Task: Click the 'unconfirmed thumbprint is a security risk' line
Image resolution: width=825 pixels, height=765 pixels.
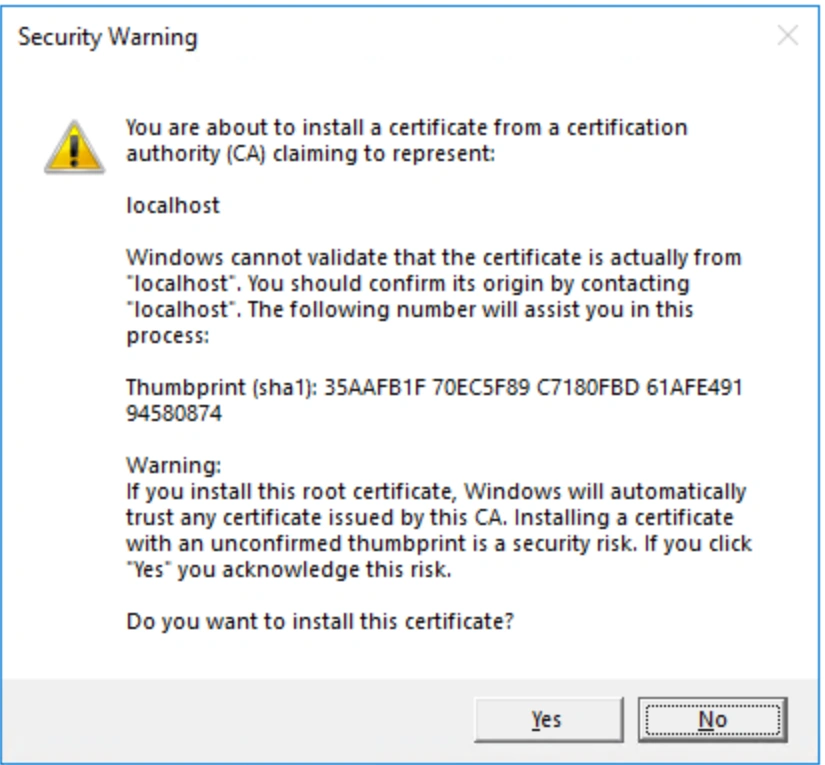Action: 439,543
